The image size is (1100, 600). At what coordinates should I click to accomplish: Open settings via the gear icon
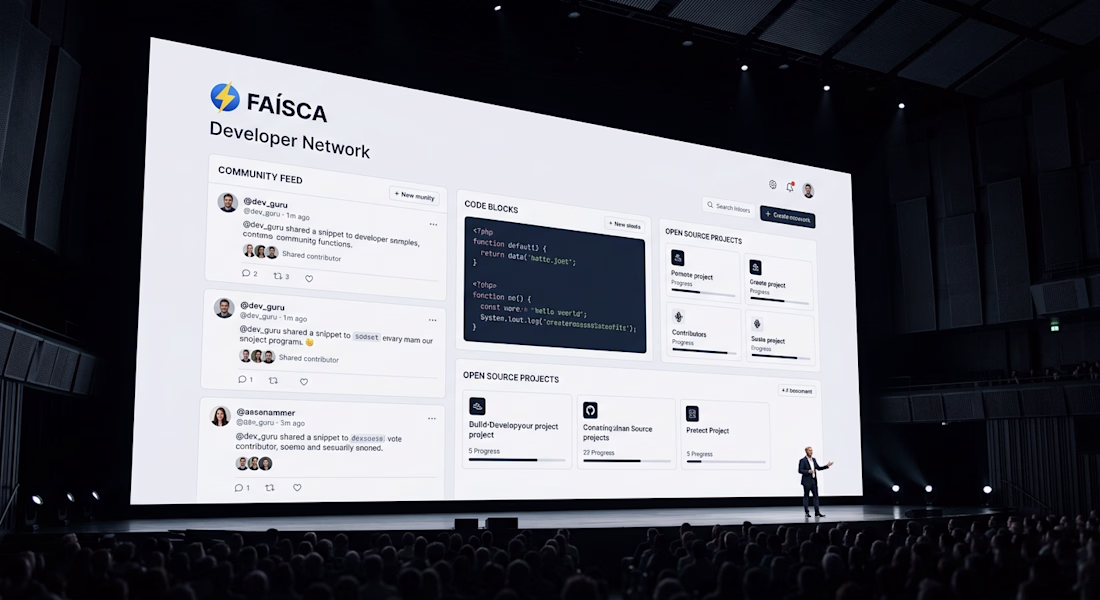[772, 185]
